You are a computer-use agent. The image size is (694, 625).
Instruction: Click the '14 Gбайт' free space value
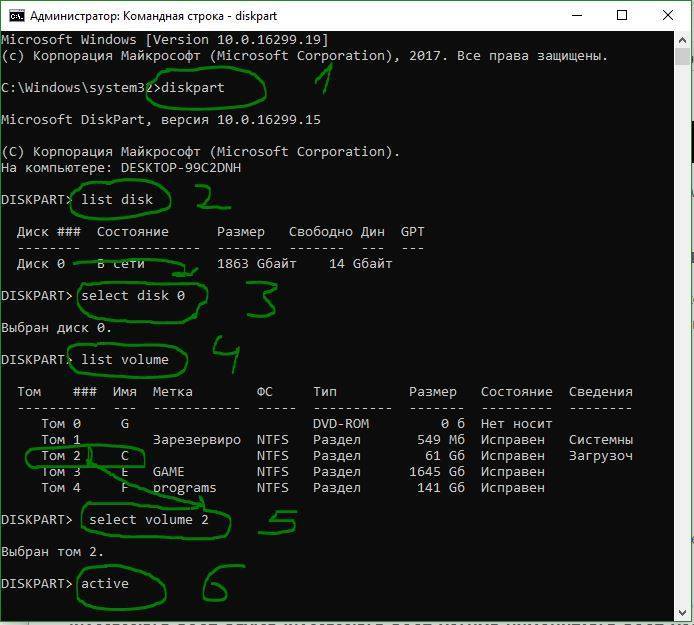pos(360,264)
